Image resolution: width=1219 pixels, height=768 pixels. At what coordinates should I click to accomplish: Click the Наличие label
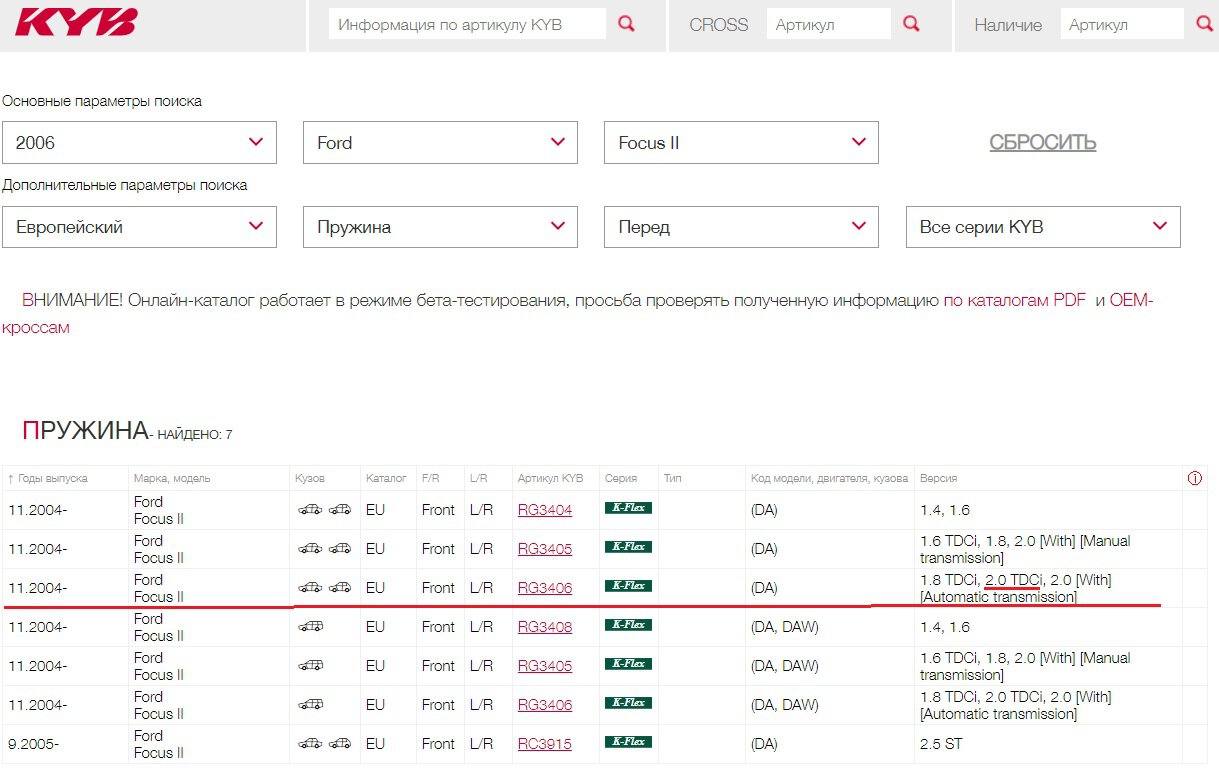pos(1008,25)
